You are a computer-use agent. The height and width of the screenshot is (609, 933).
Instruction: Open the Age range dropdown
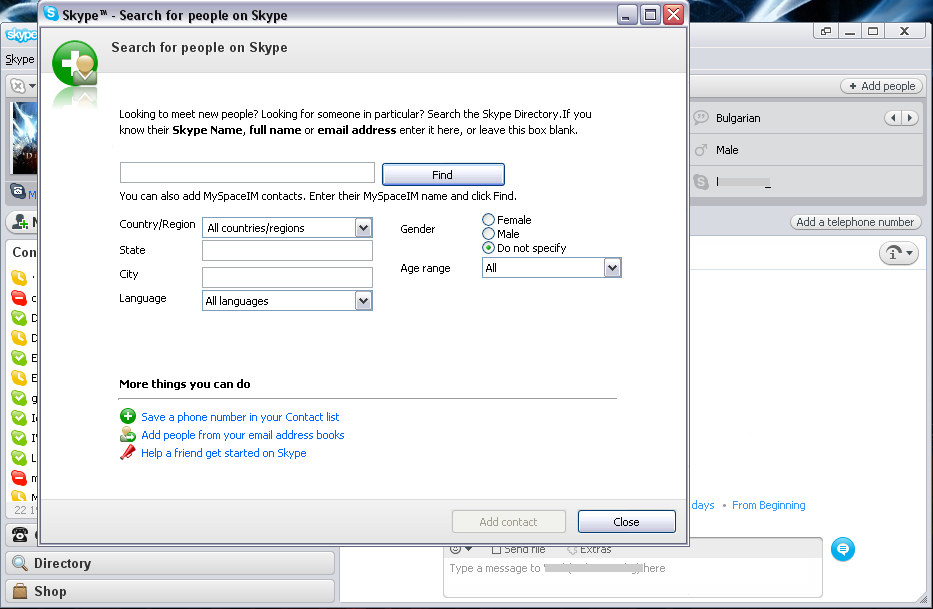point(612,268)
